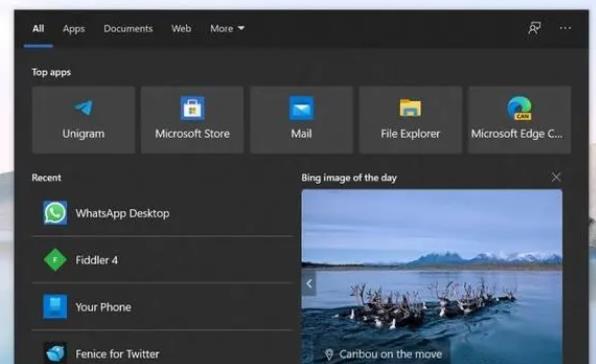Select 'Fenice for Twitter' text in Recent

(117, 354)
